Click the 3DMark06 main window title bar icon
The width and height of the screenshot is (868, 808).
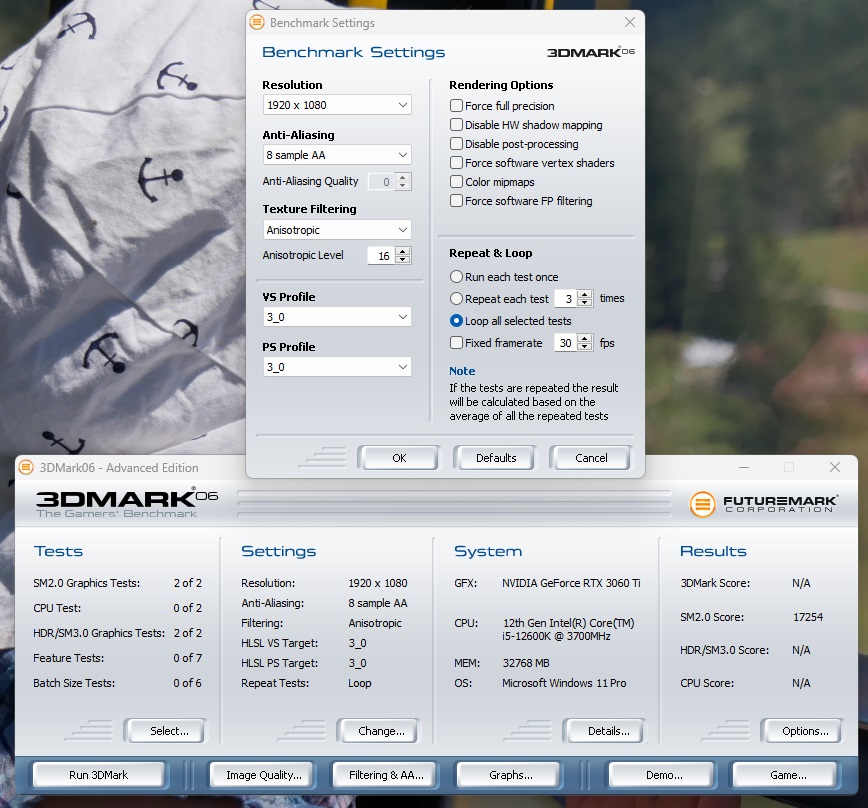click(x=25, y=468)
